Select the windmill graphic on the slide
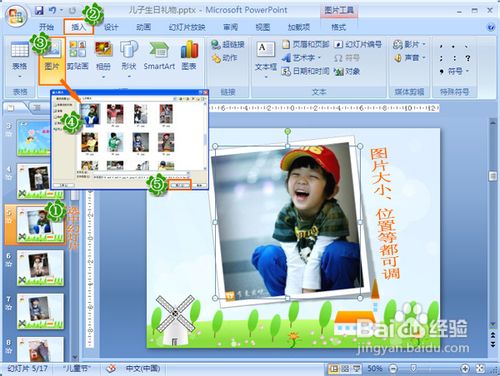 tap(175, 320)
